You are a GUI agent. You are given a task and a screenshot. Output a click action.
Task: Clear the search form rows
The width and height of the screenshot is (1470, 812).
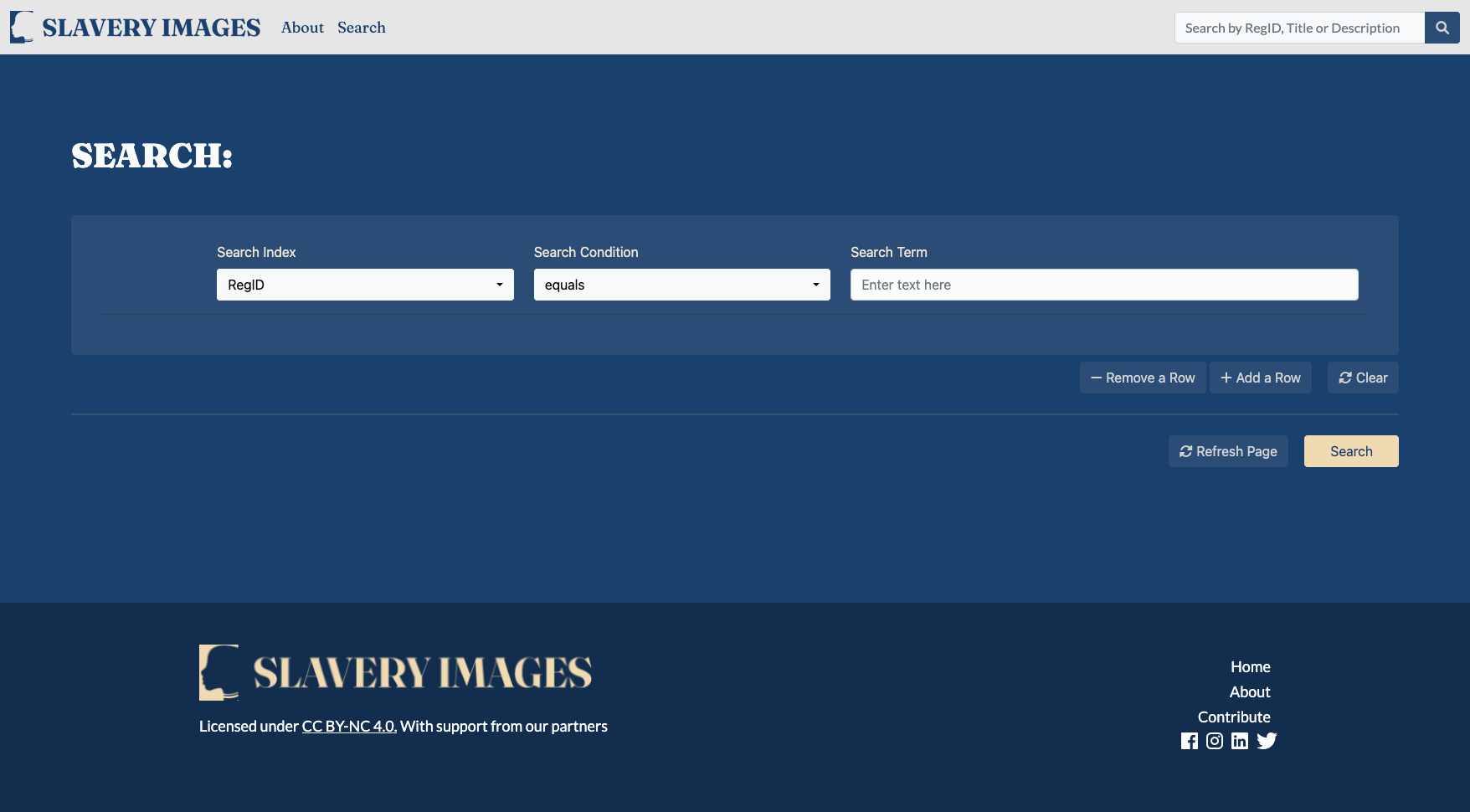1363,378
